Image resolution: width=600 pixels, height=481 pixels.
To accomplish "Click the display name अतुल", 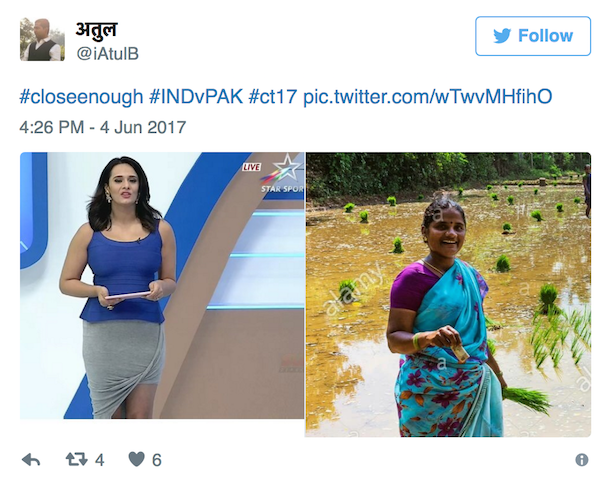I will (96, 29).
